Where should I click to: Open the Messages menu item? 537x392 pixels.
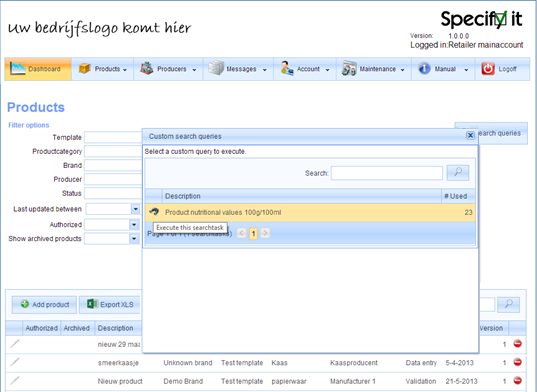pyautogui.click(x=238, y=69)
